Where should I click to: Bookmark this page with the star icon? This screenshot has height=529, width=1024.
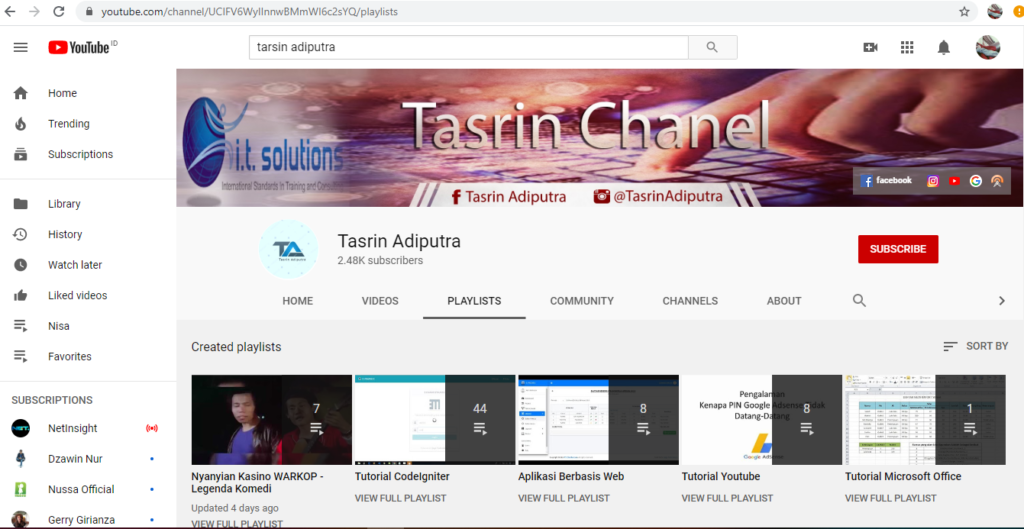(x=964, y=12)
